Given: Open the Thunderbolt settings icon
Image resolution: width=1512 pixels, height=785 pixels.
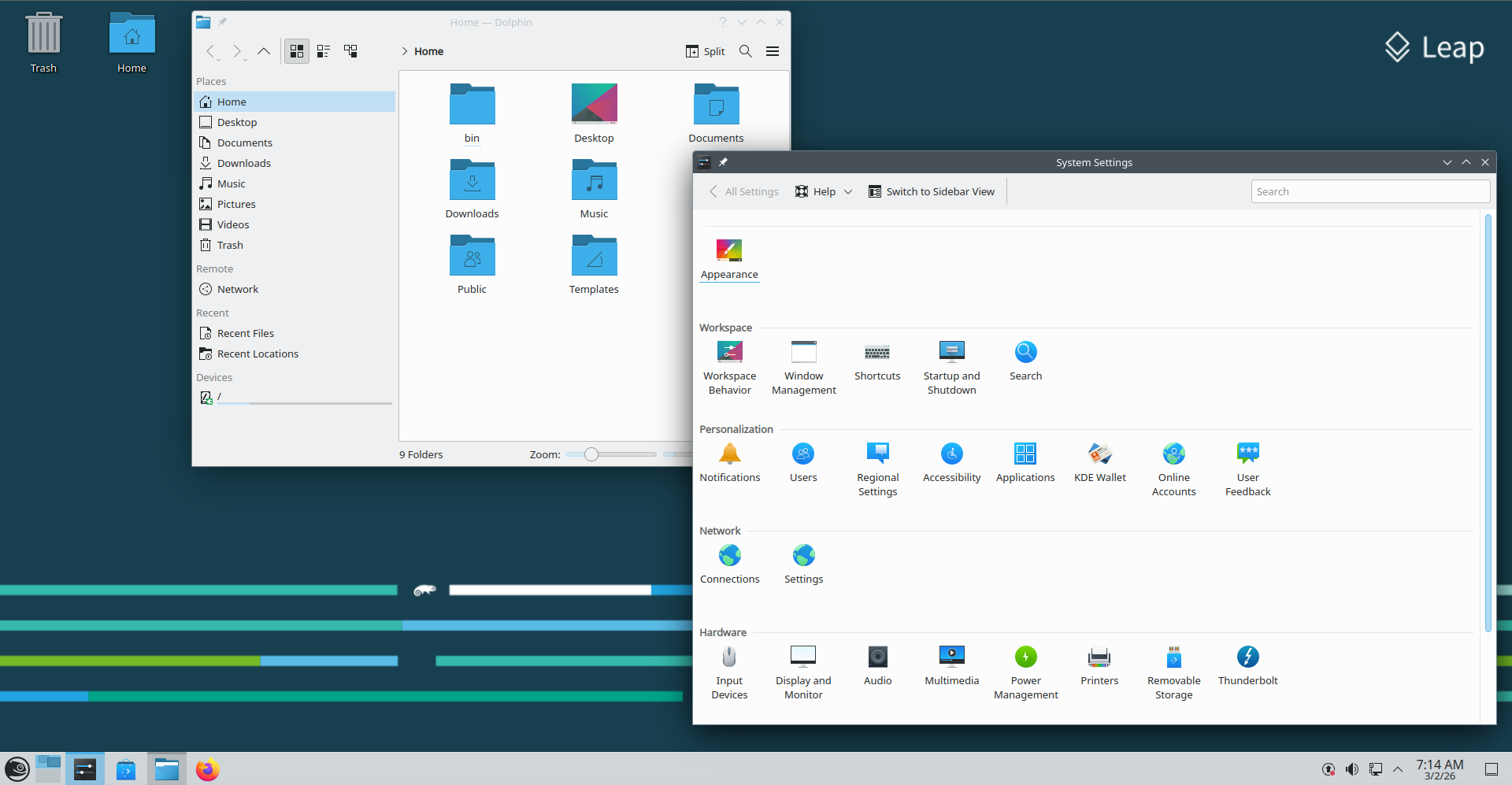Looking at the screenshot, I should point(1247,657).
